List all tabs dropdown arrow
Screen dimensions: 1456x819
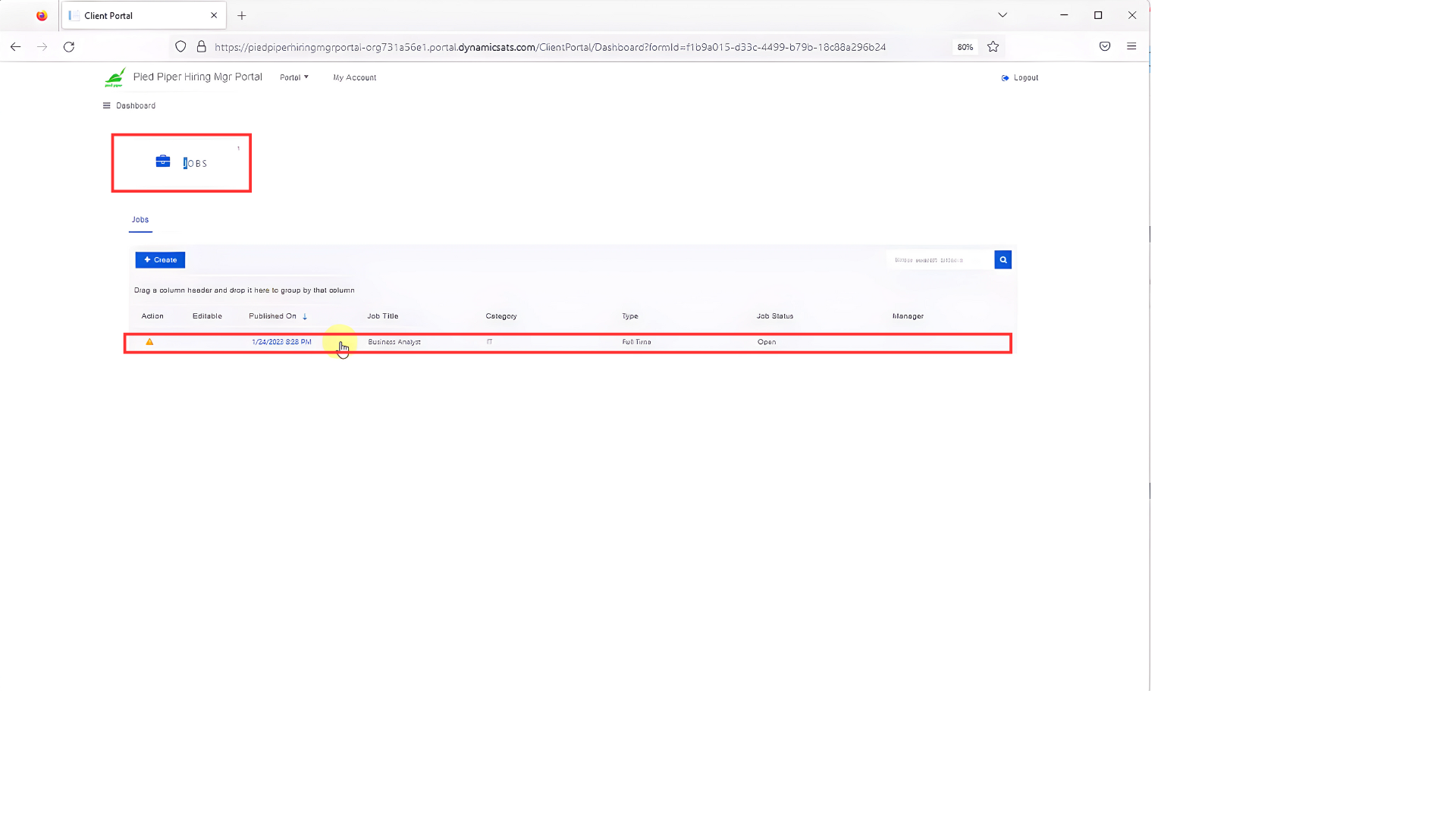pos(1003,15)
